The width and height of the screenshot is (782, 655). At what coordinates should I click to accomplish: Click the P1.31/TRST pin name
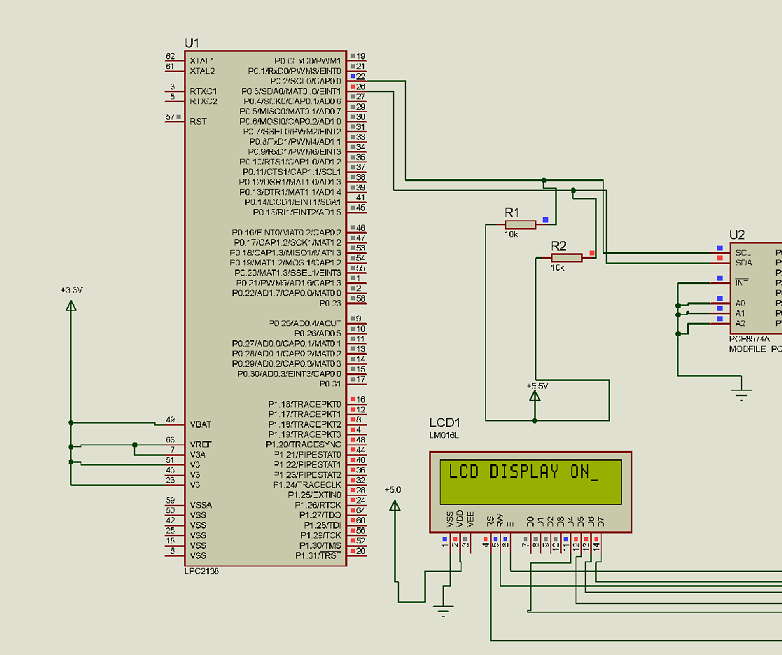(x=318, y=555)
